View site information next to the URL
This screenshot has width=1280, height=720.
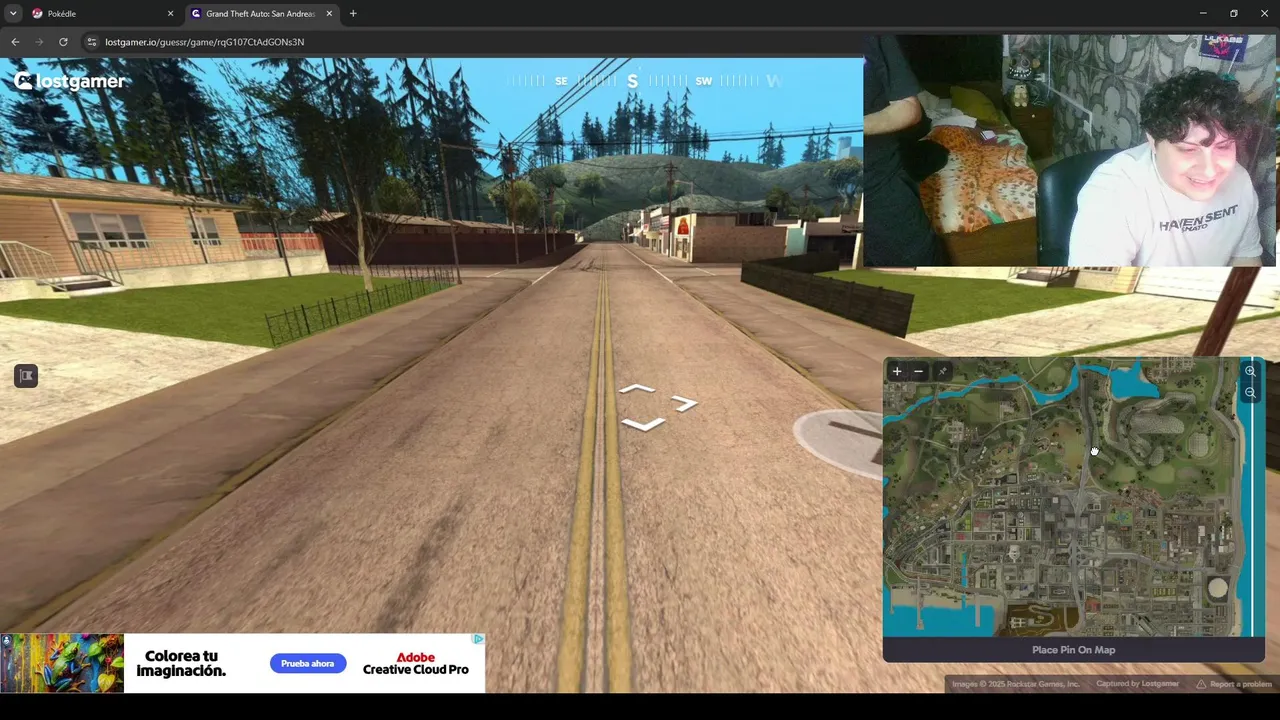[x=92, y=42]
